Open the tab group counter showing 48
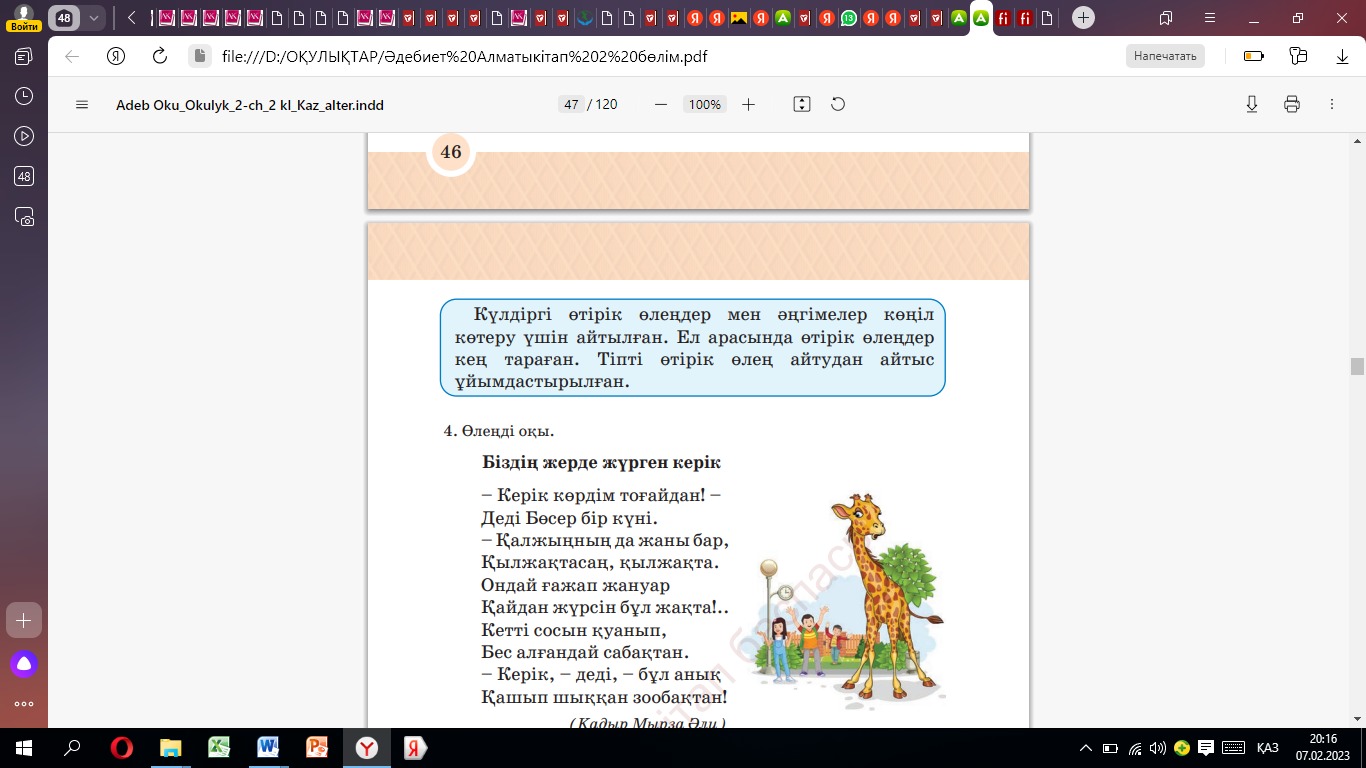This screenshot has height=768, width=1366. (64, 18)
